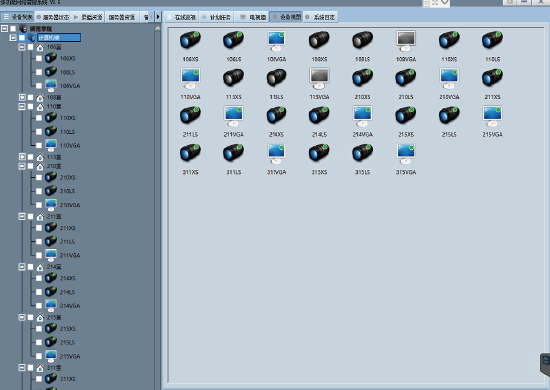Select the 311XS camera in the device grid

190,153
